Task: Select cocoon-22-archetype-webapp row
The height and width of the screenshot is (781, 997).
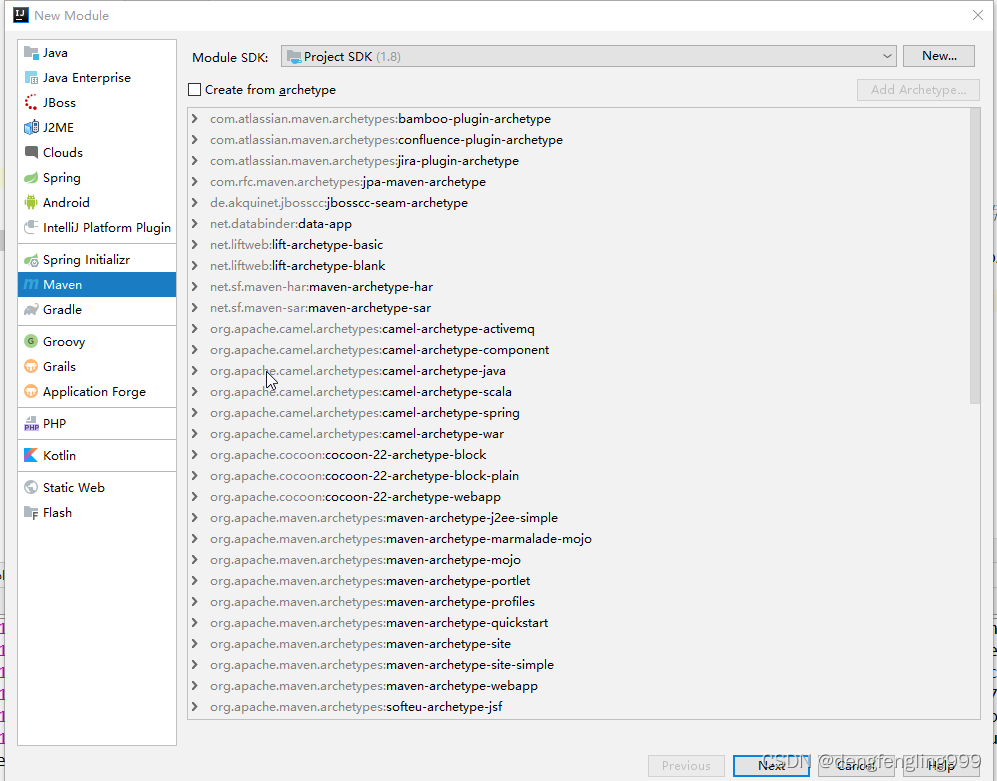Action: (579, 497)
